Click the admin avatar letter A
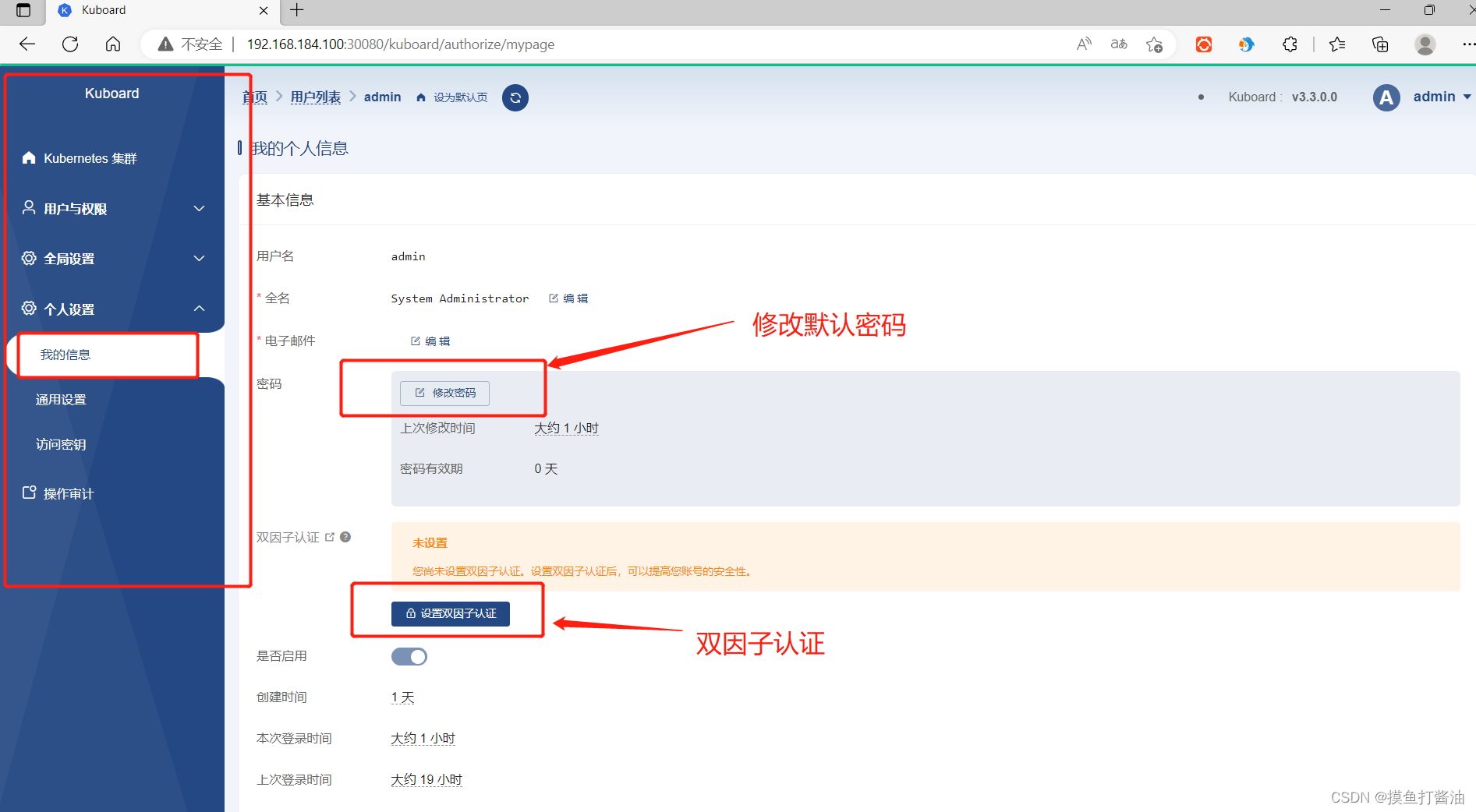Screen dimensions: 1476x812 tap(1386, 97)
